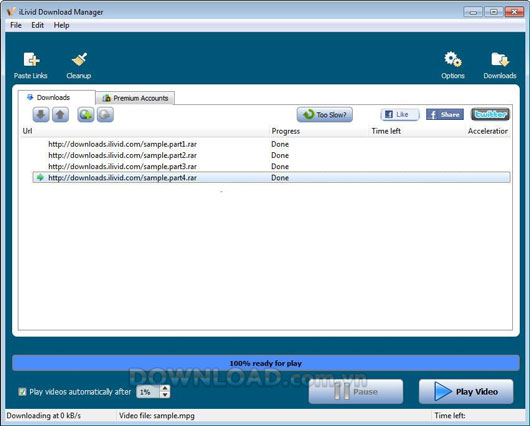Click the greyed-out globe button
The width and height of the screenshot is (530, 426).
(105, 115)
